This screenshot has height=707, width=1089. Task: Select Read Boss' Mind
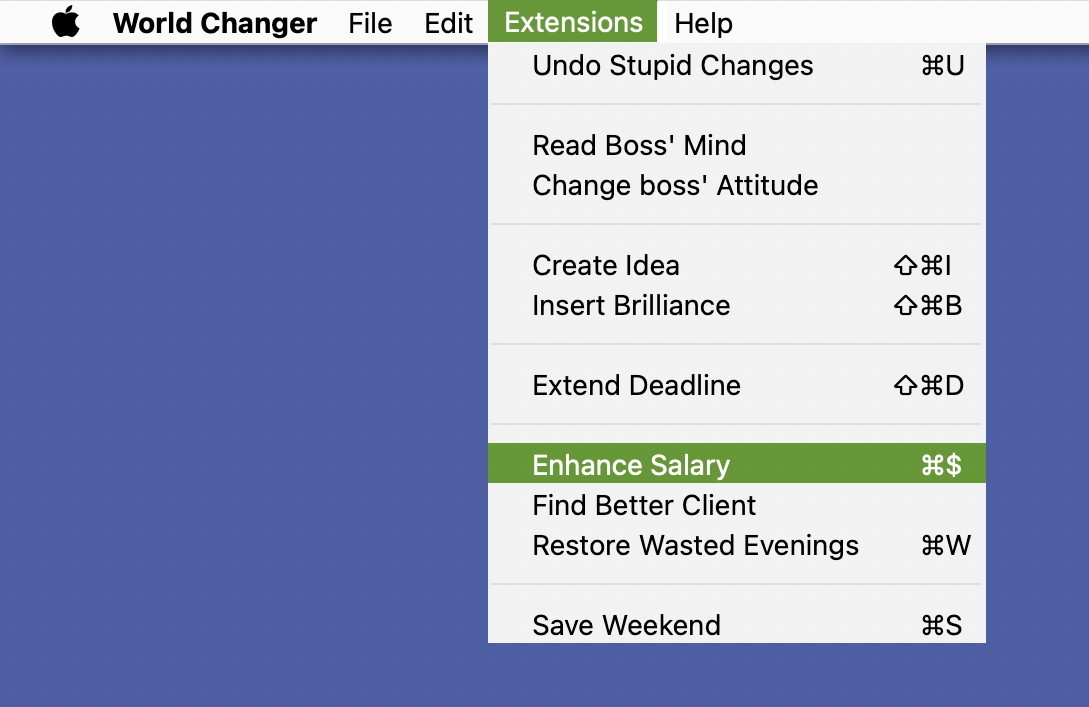[639, 146]
